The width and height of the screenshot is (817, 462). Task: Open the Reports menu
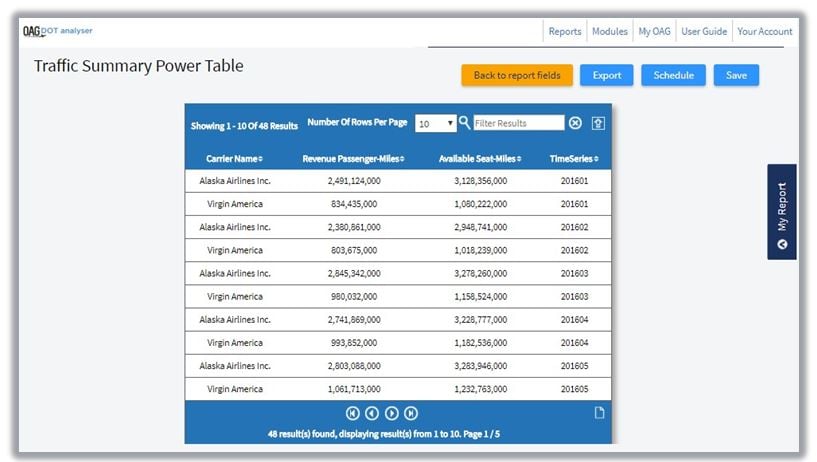565,31
